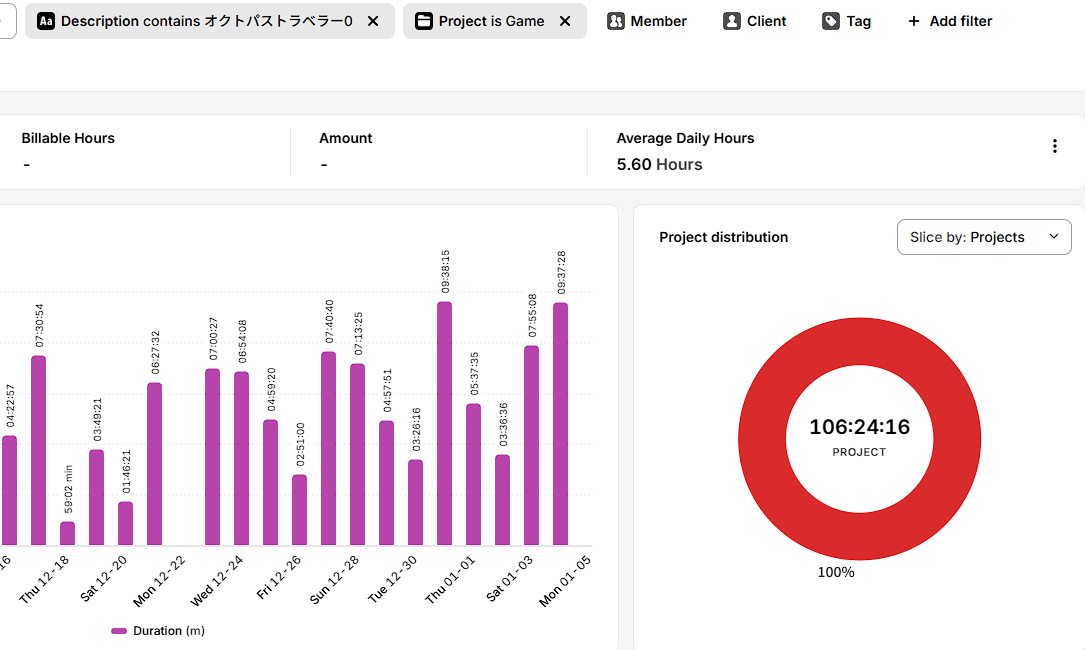Click the Tag filter label icon
The width and height of the screenshot is (1085, 650).
[x=831, y=21]
